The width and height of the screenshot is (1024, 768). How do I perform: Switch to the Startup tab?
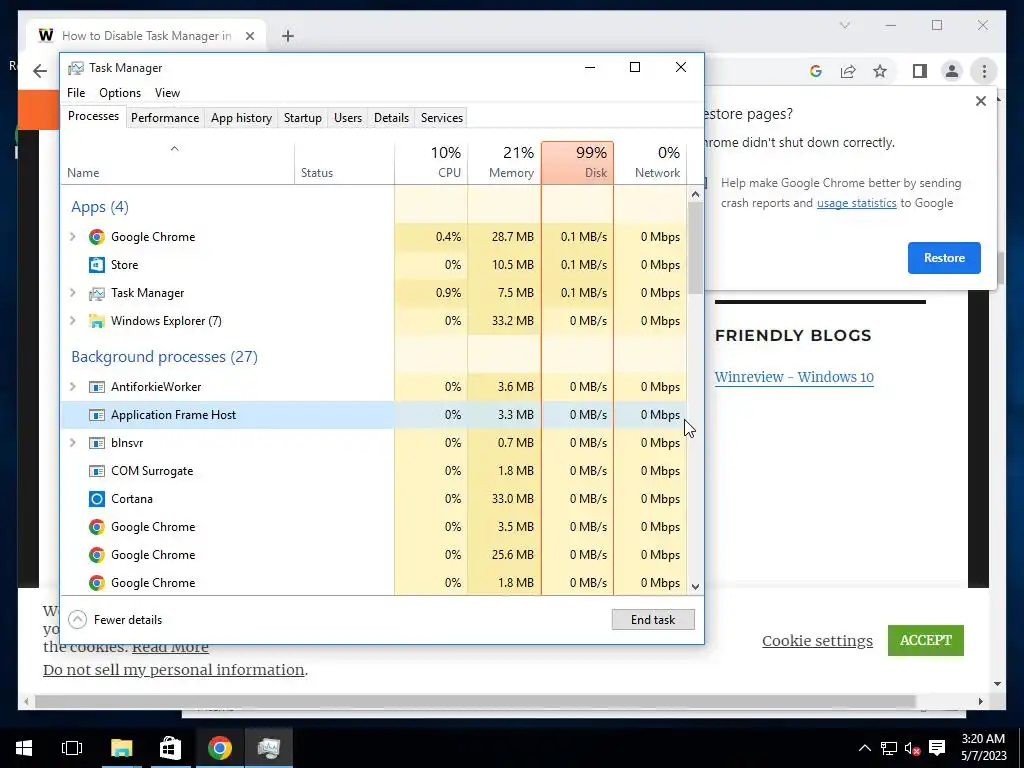[302, 118]
